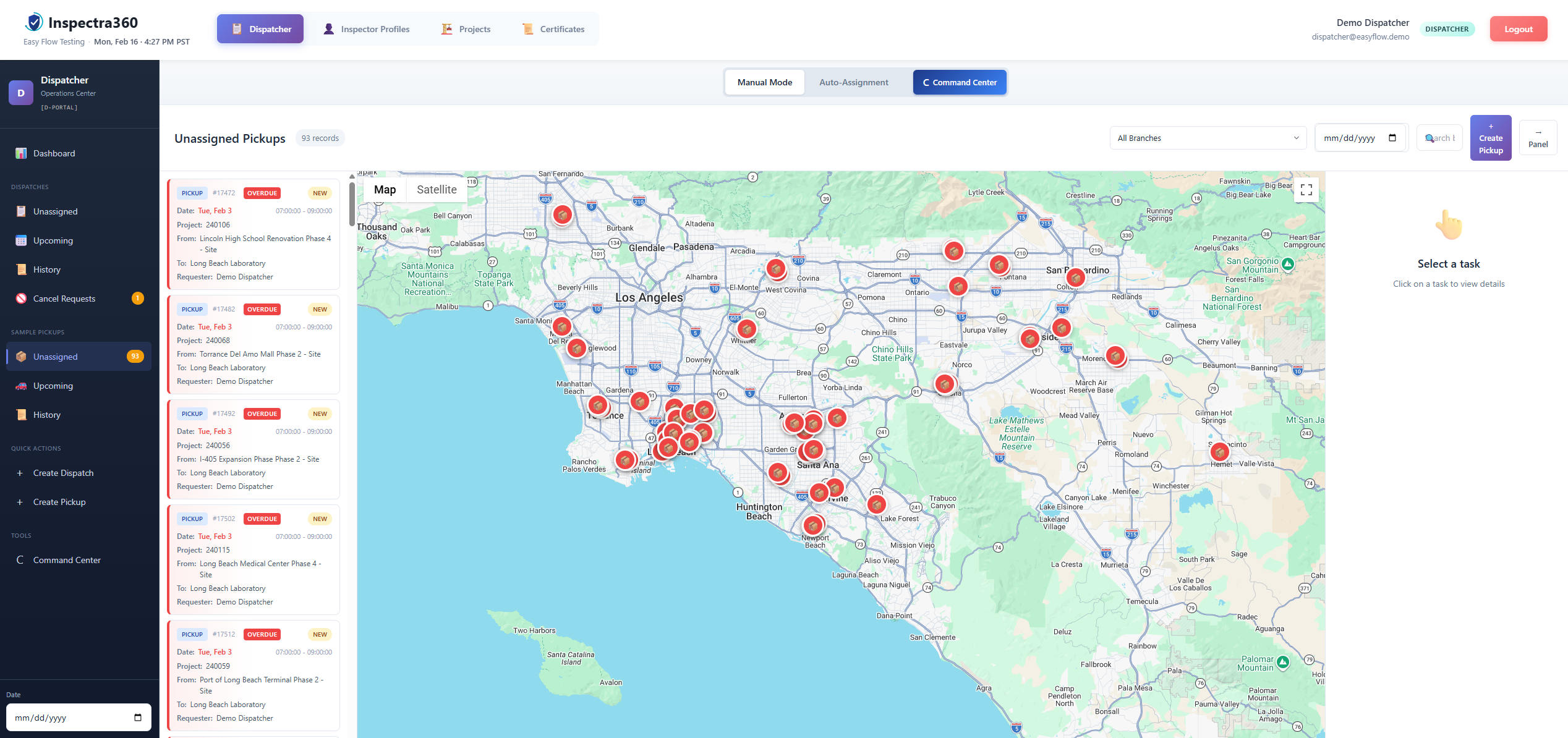Click the Create Pickup button

coord(1491,137)
